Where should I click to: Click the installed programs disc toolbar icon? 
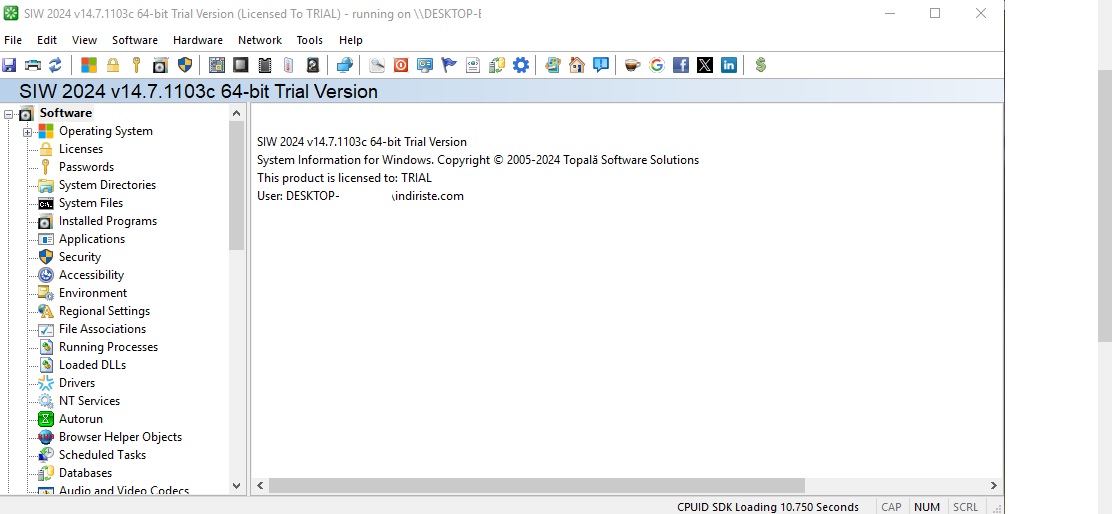(x=160, y=65)
